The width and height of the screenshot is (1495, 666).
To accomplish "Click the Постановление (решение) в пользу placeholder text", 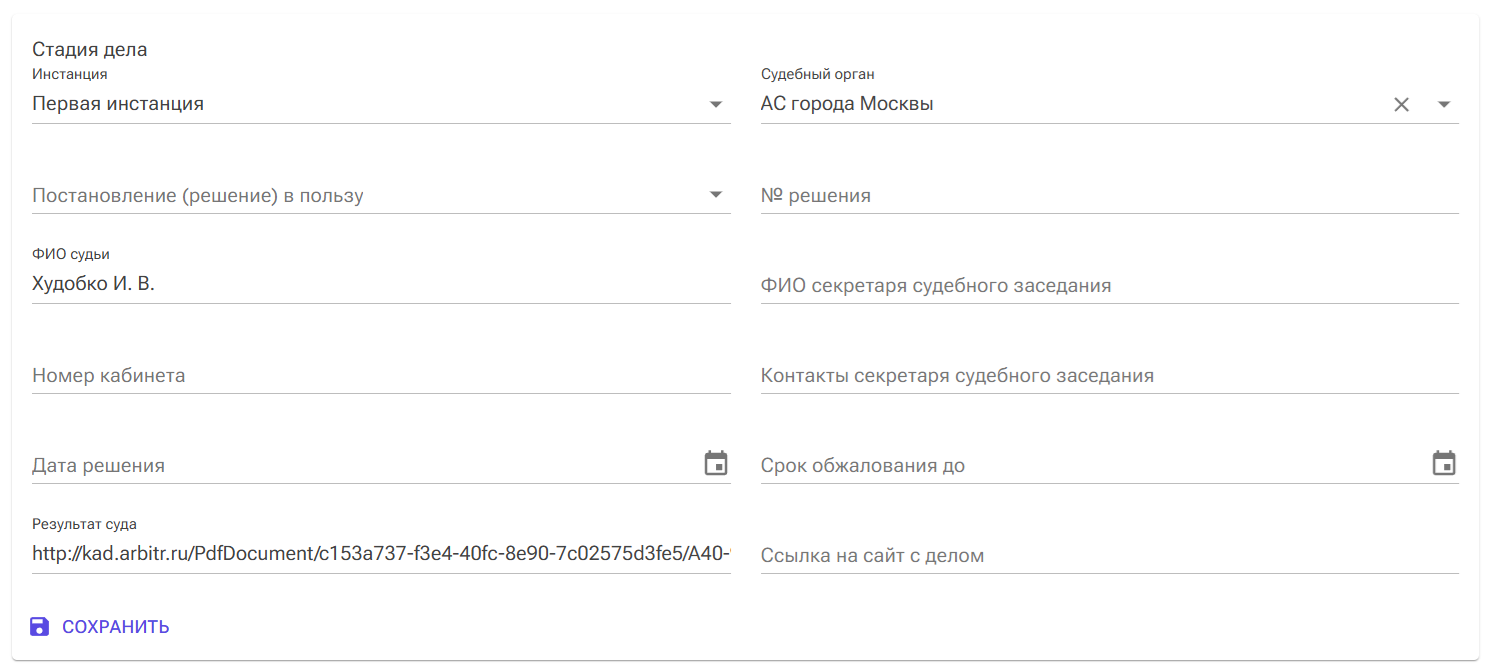I will pyautogui.click(x=198, y=196).
